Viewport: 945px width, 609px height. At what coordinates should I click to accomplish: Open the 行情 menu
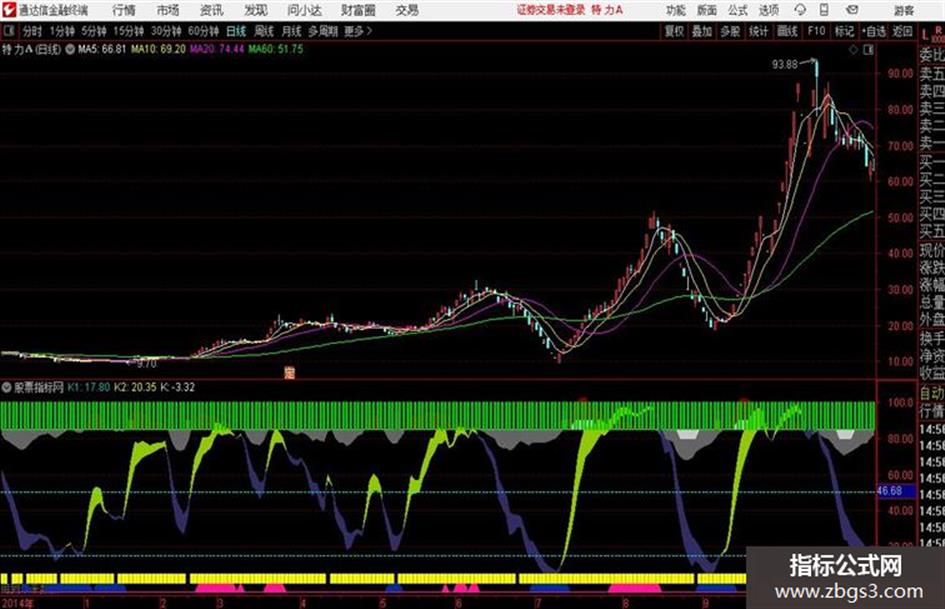[124, 10]
